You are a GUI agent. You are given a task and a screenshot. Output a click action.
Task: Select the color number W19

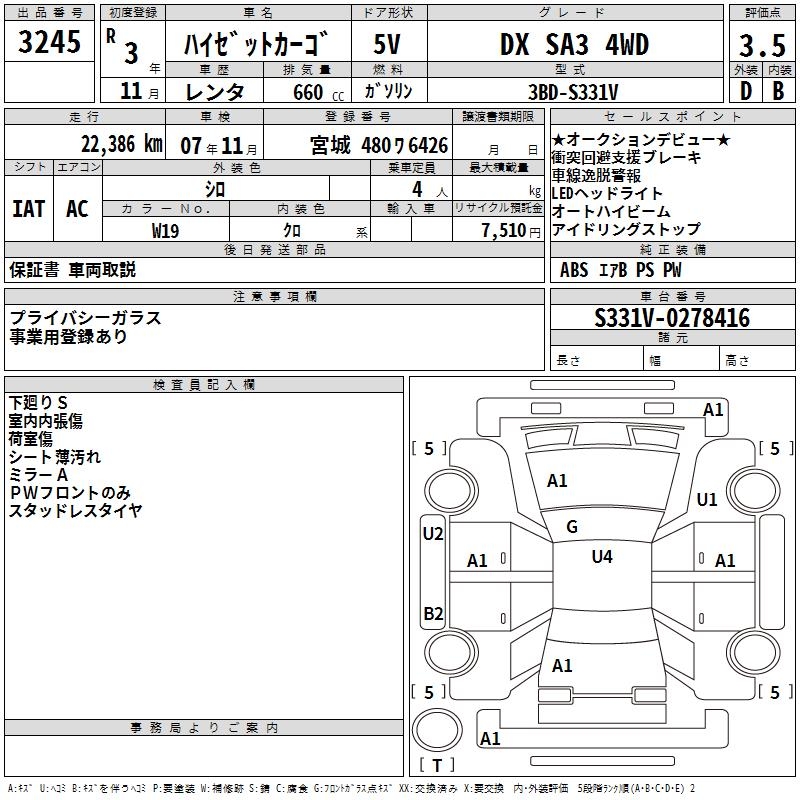point(165,231)
